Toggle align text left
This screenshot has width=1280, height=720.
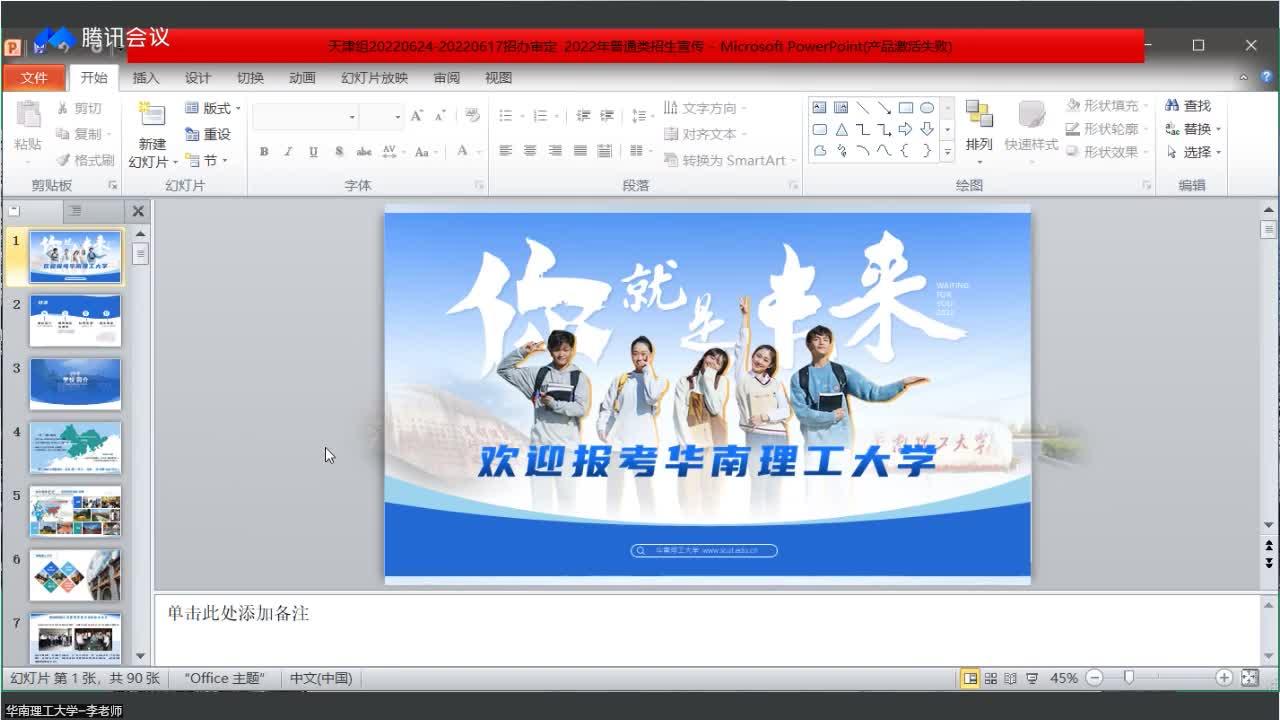506,151
